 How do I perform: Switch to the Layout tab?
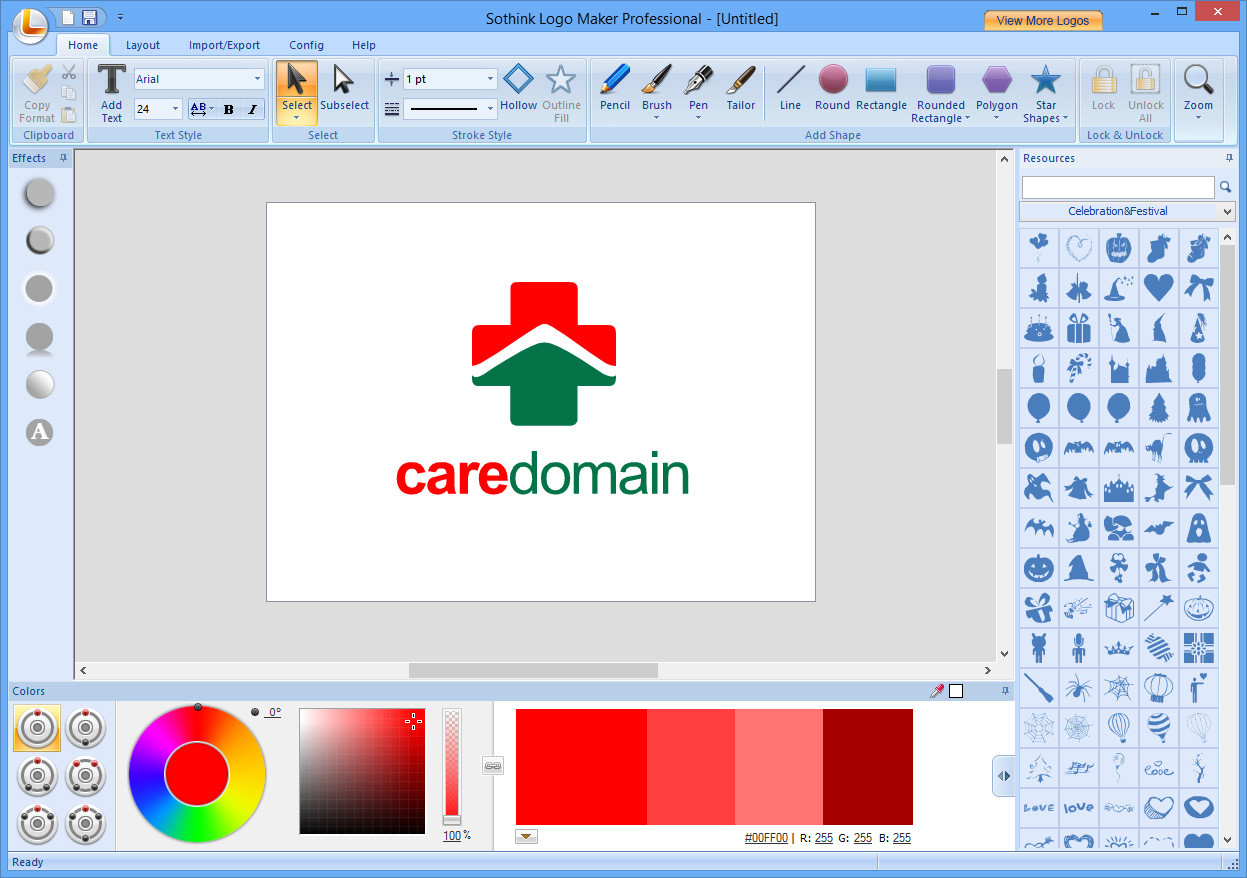(x=142, y=44)
